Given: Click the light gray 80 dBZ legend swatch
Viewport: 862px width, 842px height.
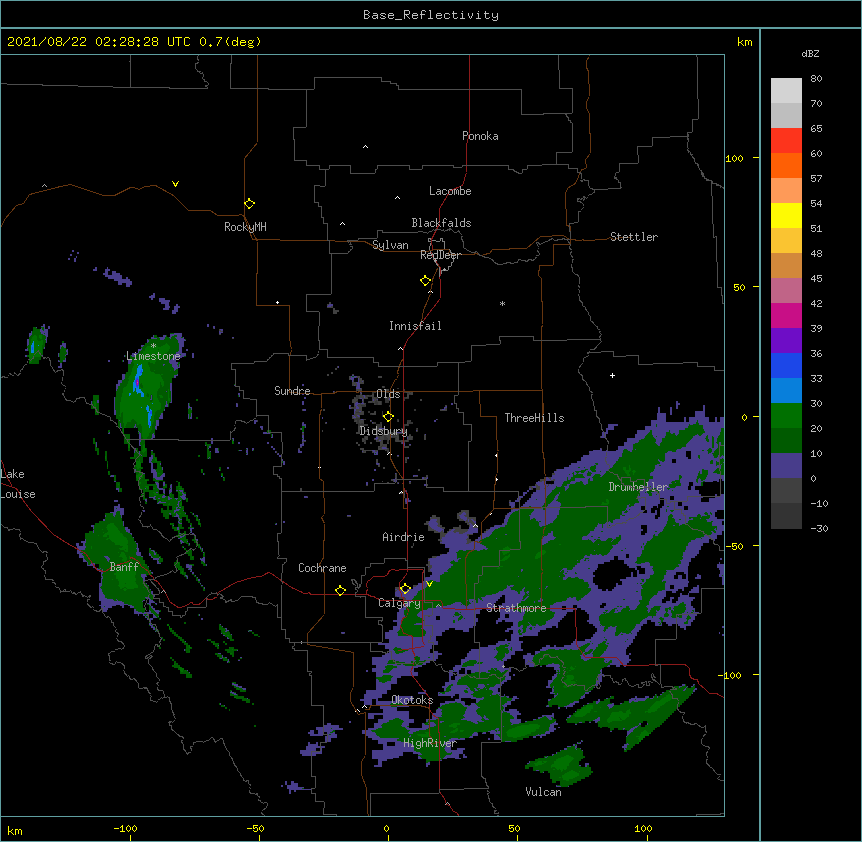Looking at the screenshot, I should 786,91.
